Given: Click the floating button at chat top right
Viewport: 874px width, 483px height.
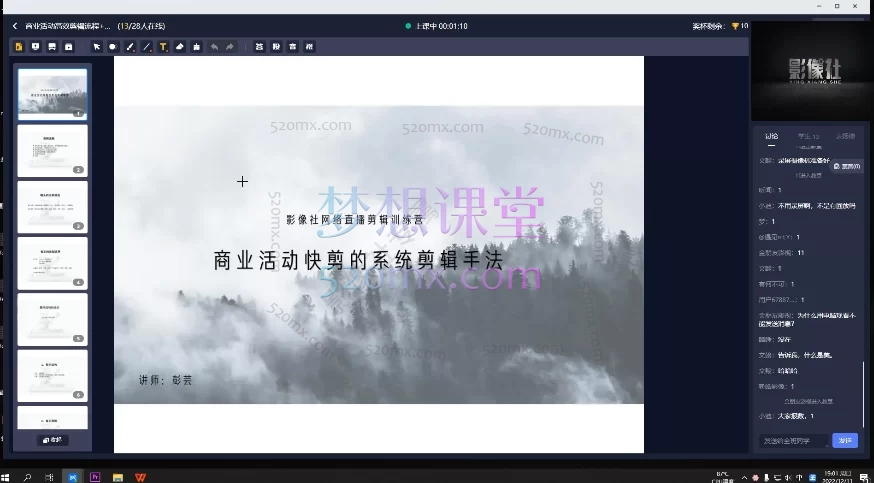Looking at the screenshot, I should pyautogui.click(x=847, y=166).
